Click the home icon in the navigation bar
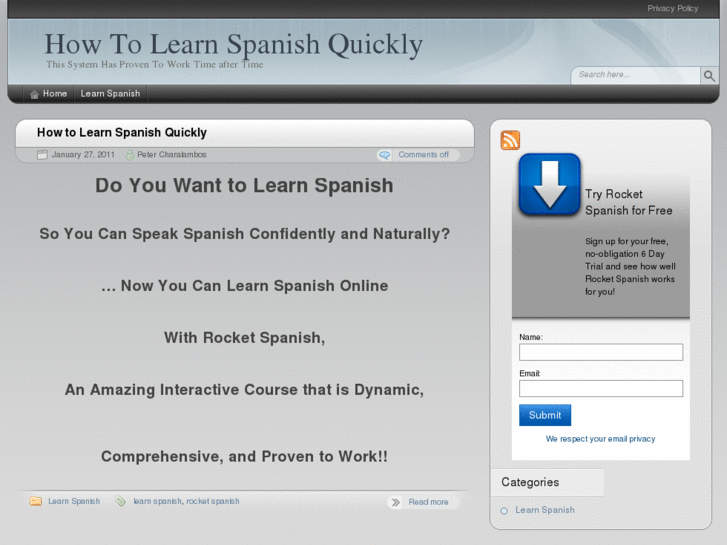Viewport: 727px width, 545px height. click(34, 94)
